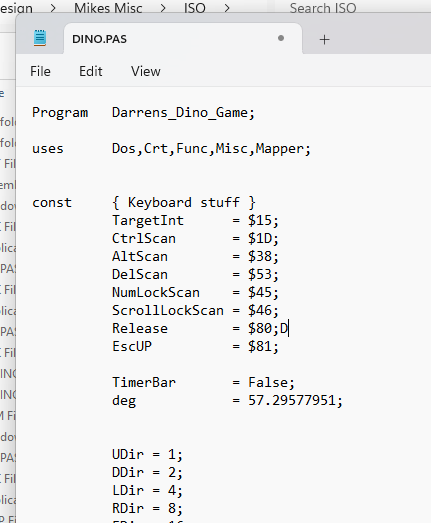
Task: Click the $46; value
Action: [263, 311]
